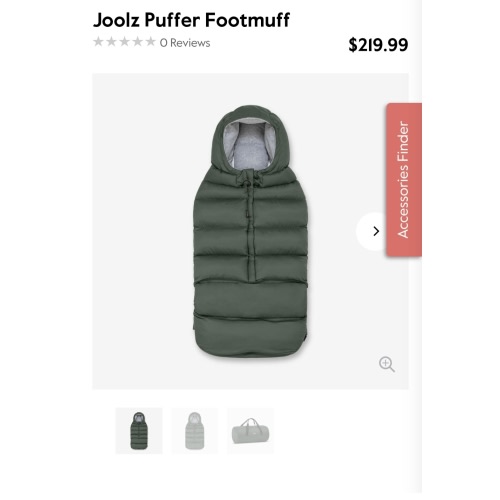Advance to the next product image arrow
This screenshot has width=500, height=500.
coord(376,231)
